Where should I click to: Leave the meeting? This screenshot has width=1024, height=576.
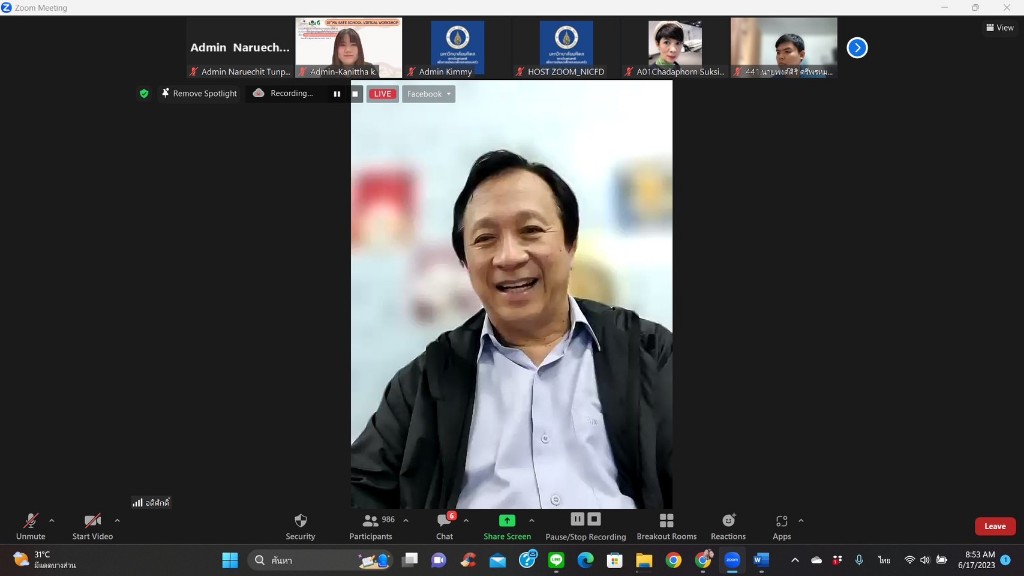point(995,526)
